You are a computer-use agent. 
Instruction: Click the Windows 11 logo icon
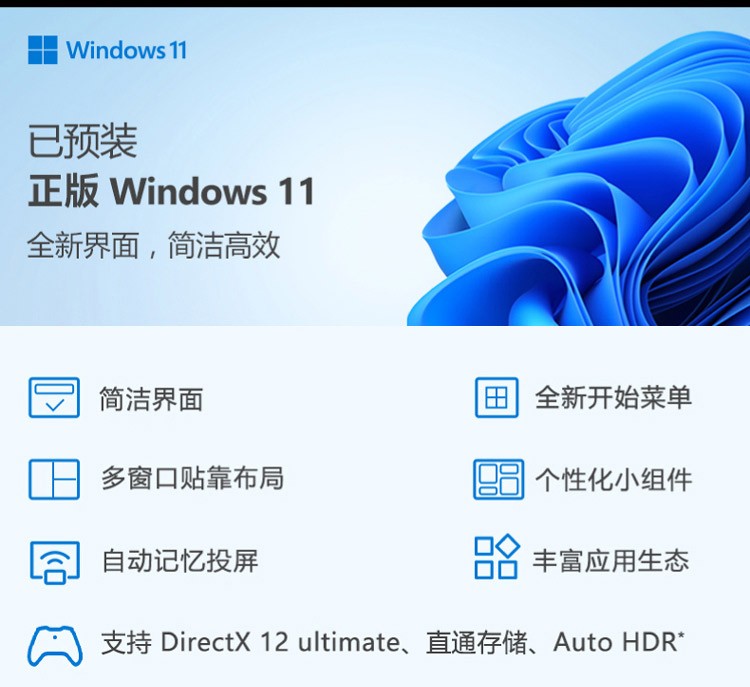[x=43, y=49]
